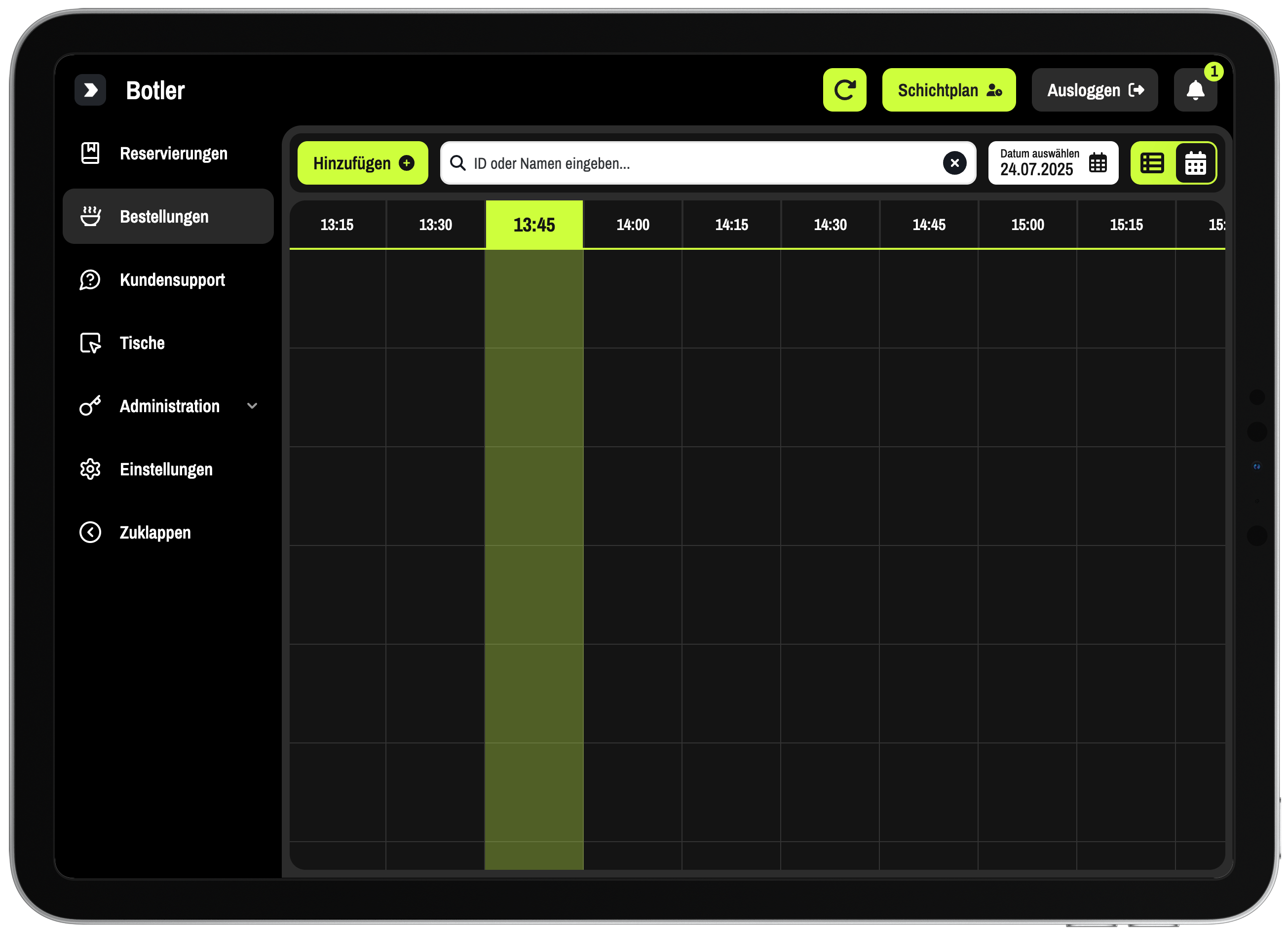
Task: Focus the ID oder Namen search field
Action: 698,163
